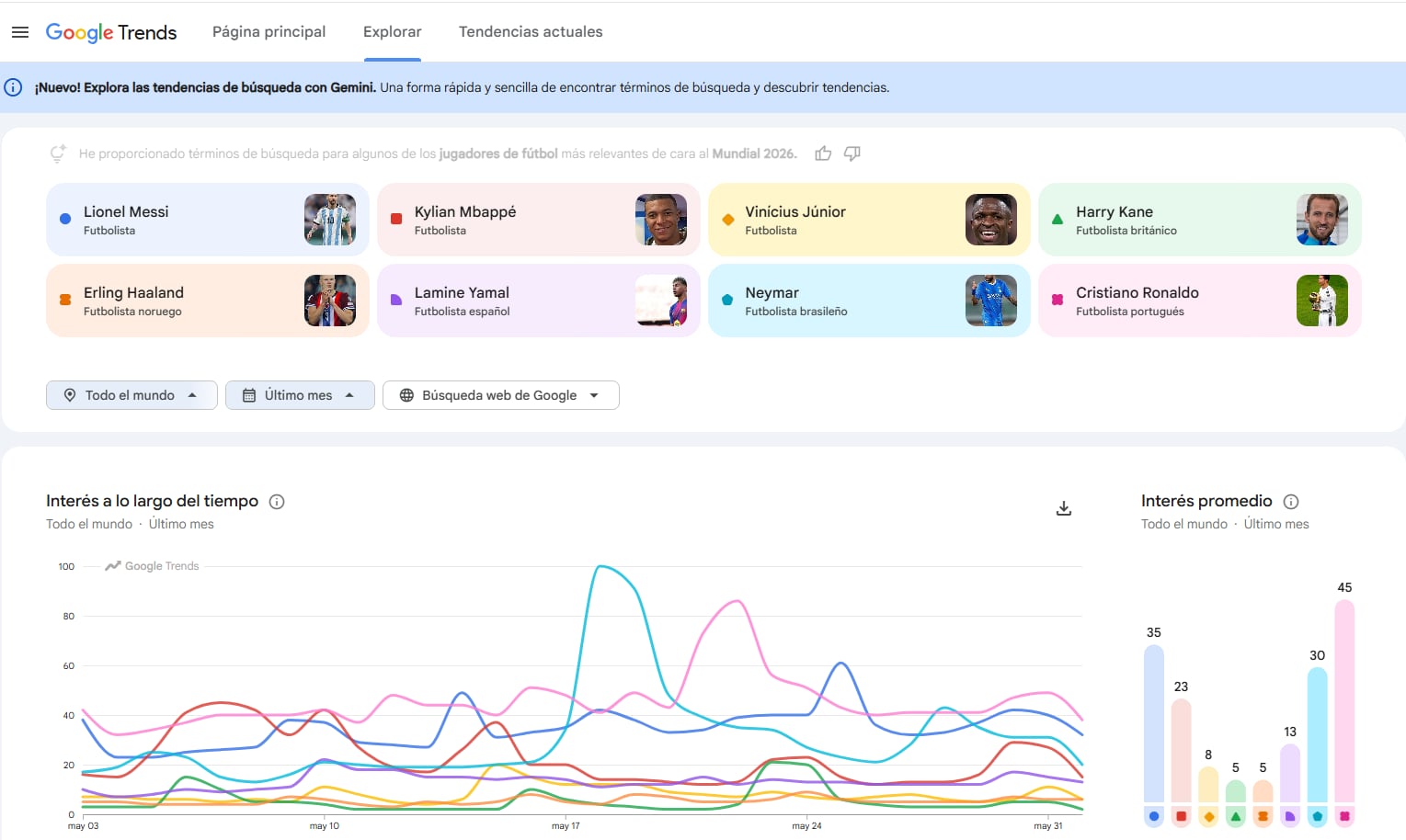Image resolution: width=1406 pixels, height=840 pixels.
Task: Go to Página principal tab
Action: 269,32
